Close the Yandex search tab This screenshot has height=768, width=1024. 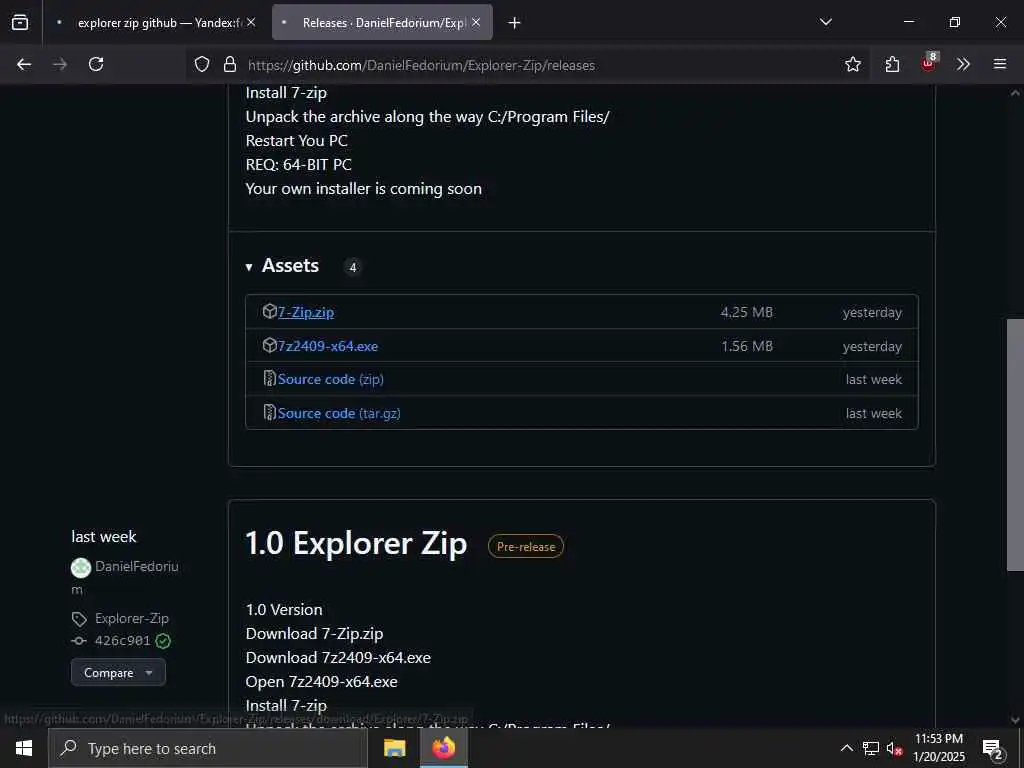pos(251,23)
